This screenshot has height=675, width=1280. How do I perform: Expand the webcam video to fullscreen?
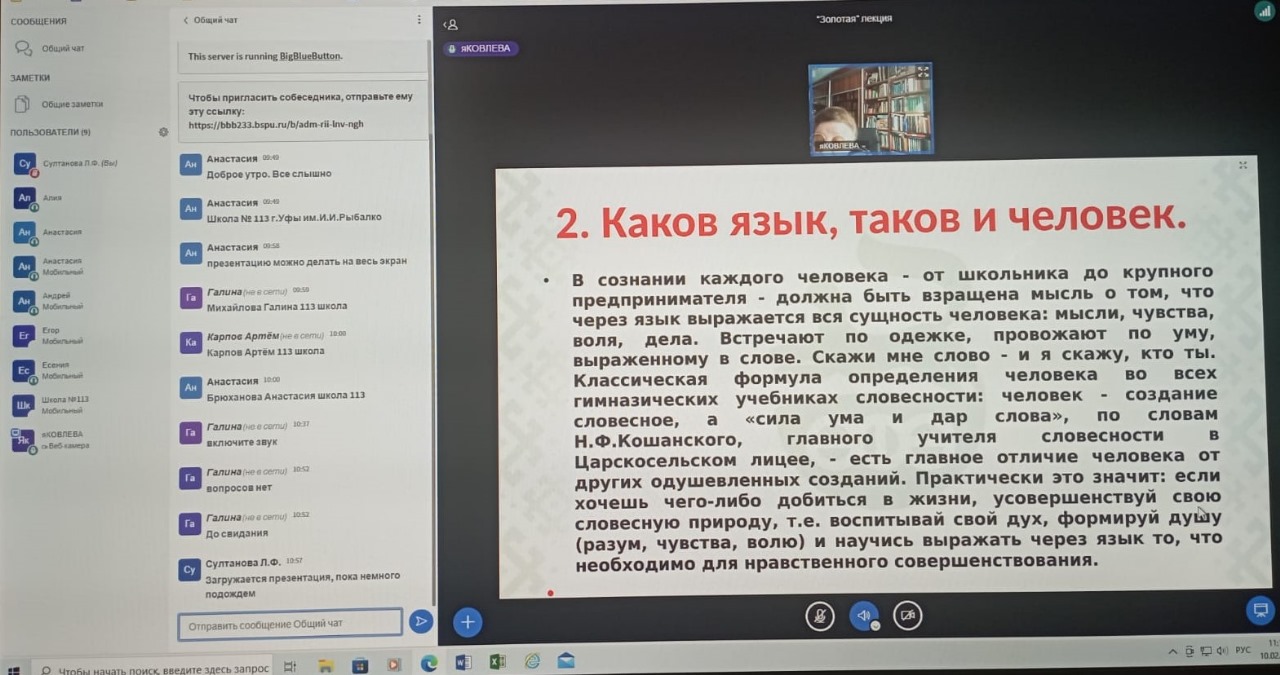coord(922,72)
